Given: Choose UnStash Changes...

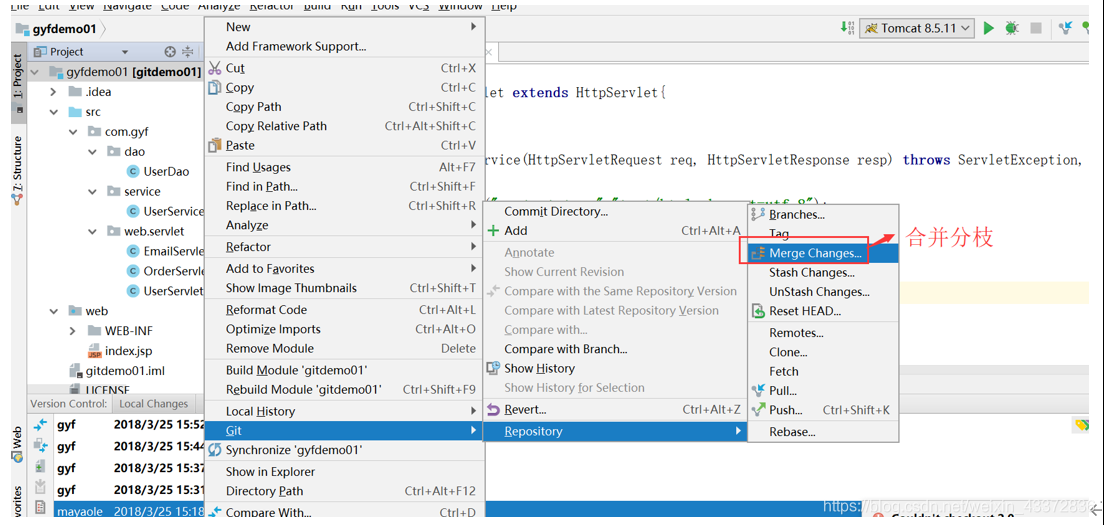Looking at the screenshot, I should 822,292.
